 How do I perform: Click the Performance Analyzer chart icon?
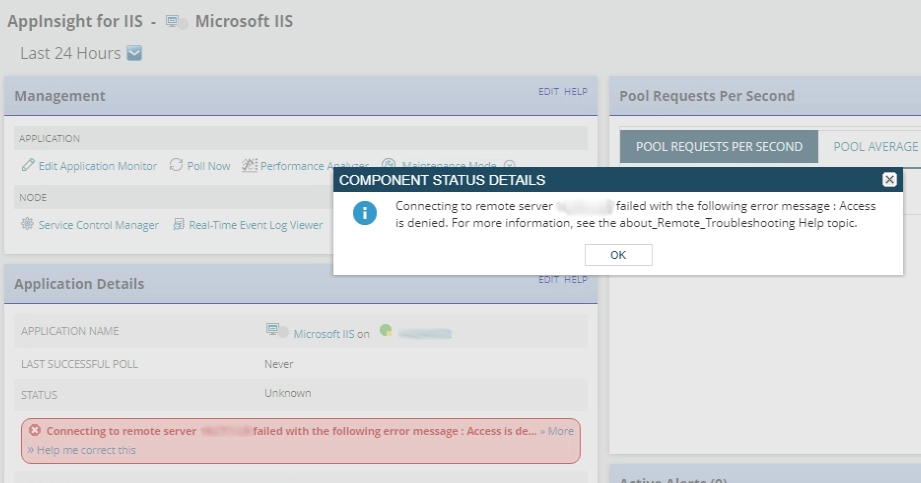pos(250,165)
